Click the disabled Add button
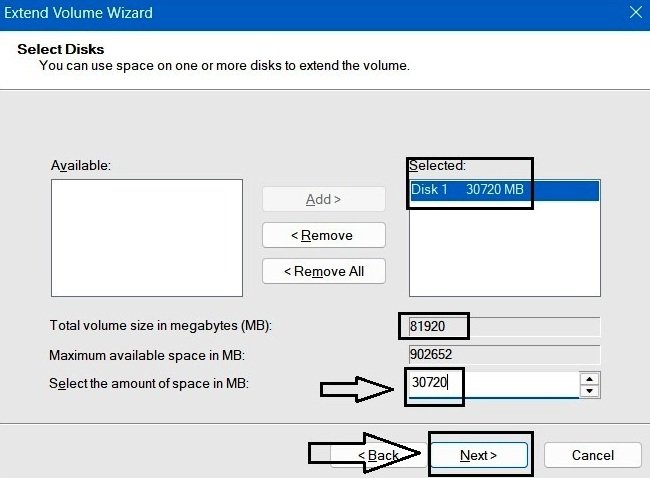 pos(324,199)
